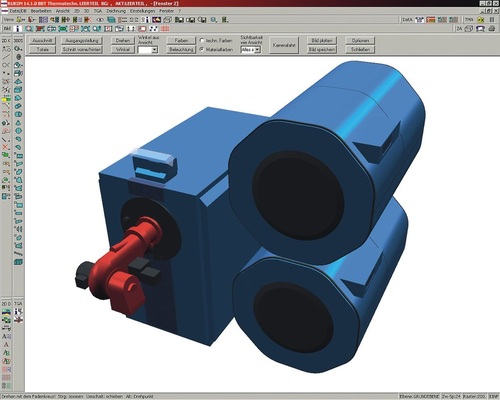Click the first icon under the 2D D side label
The height and width of the screenshot is (400, 500).
coord(6,312)
